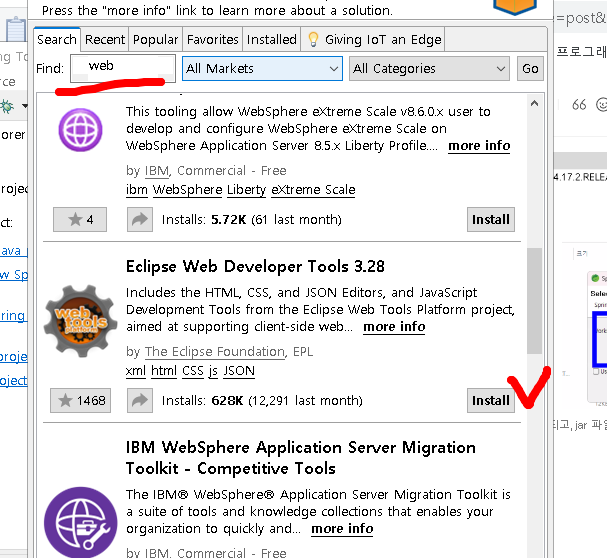Screen dimensions: 607x558
Task: Click the CSS tag link
Action: (x=193, y=371)
